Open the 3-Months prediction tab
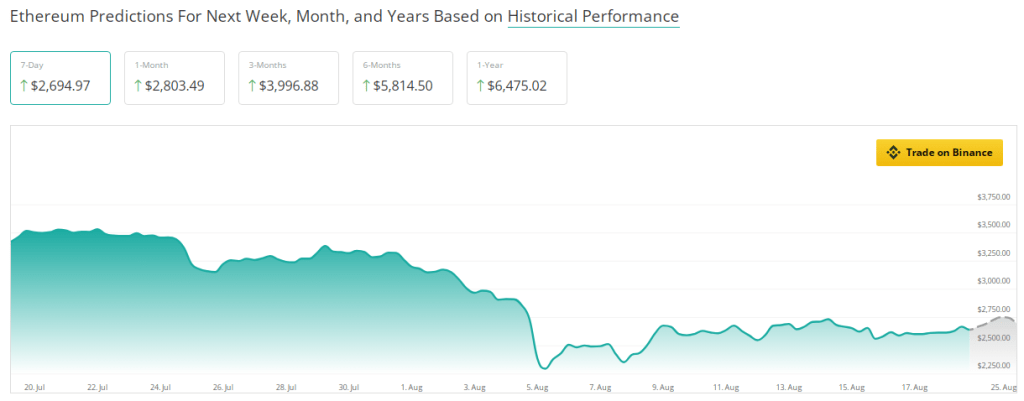Viewport: 1024px width, 401px height. pyautogui.click(x=289, y=78)
